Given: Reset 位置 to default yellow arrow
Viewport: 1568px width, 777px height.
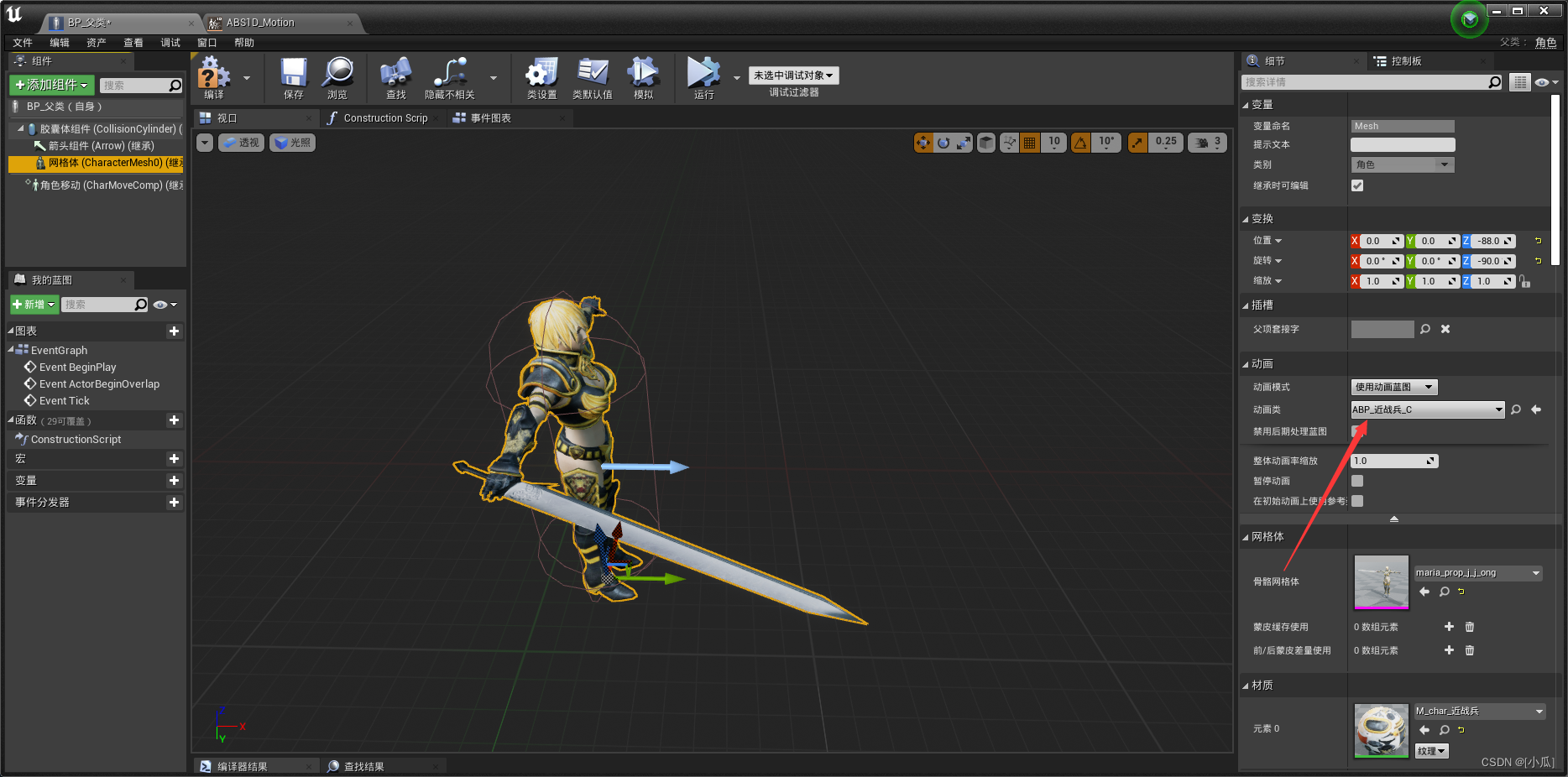Looking at the screenshot, I should tap(1539, 241).
